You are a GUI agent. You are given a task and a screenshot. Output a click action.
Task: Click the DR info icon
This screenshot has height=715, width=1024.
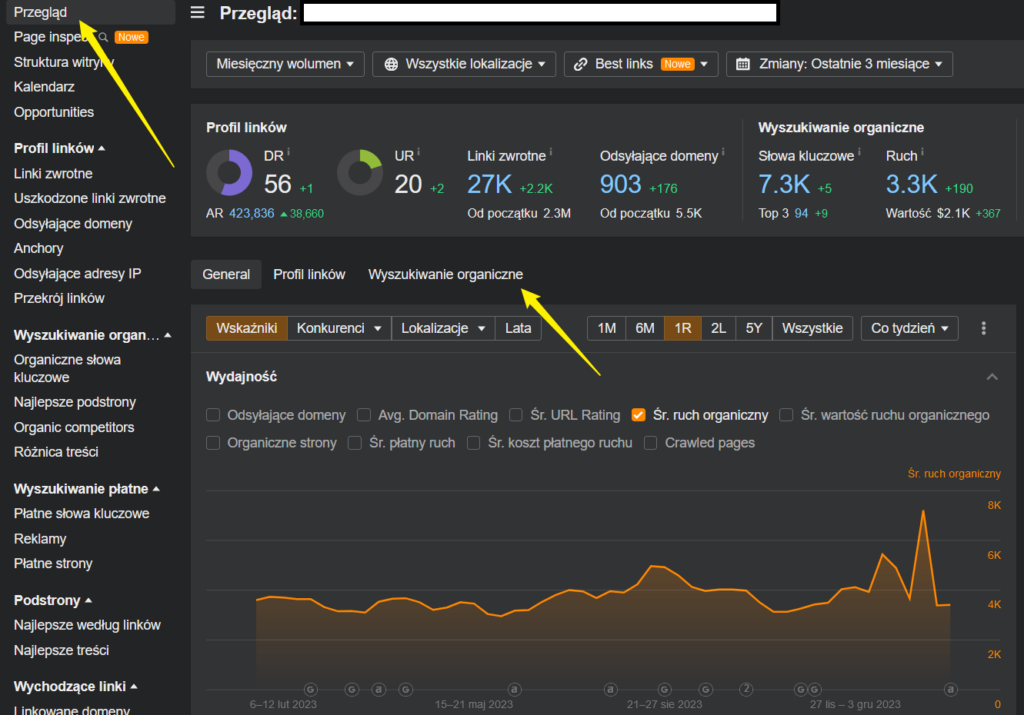[x=288, y=152]
